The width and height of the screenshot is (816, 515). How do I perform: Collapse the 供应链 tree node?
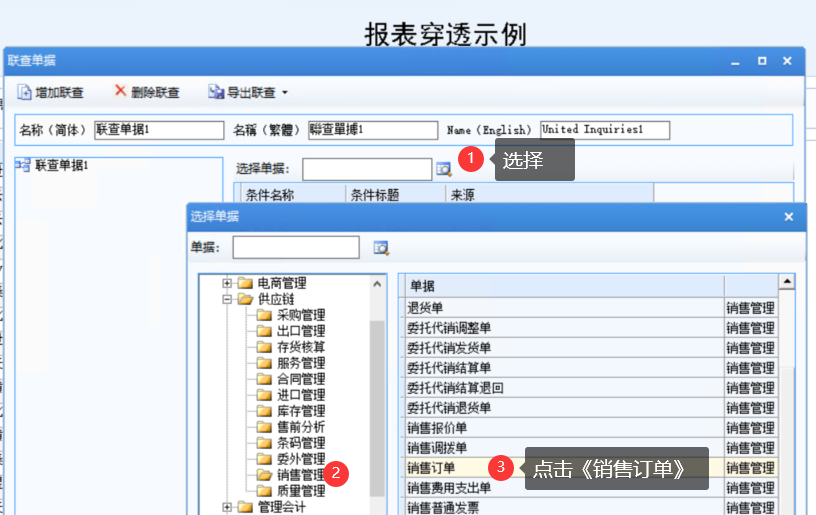pos(227,299)
